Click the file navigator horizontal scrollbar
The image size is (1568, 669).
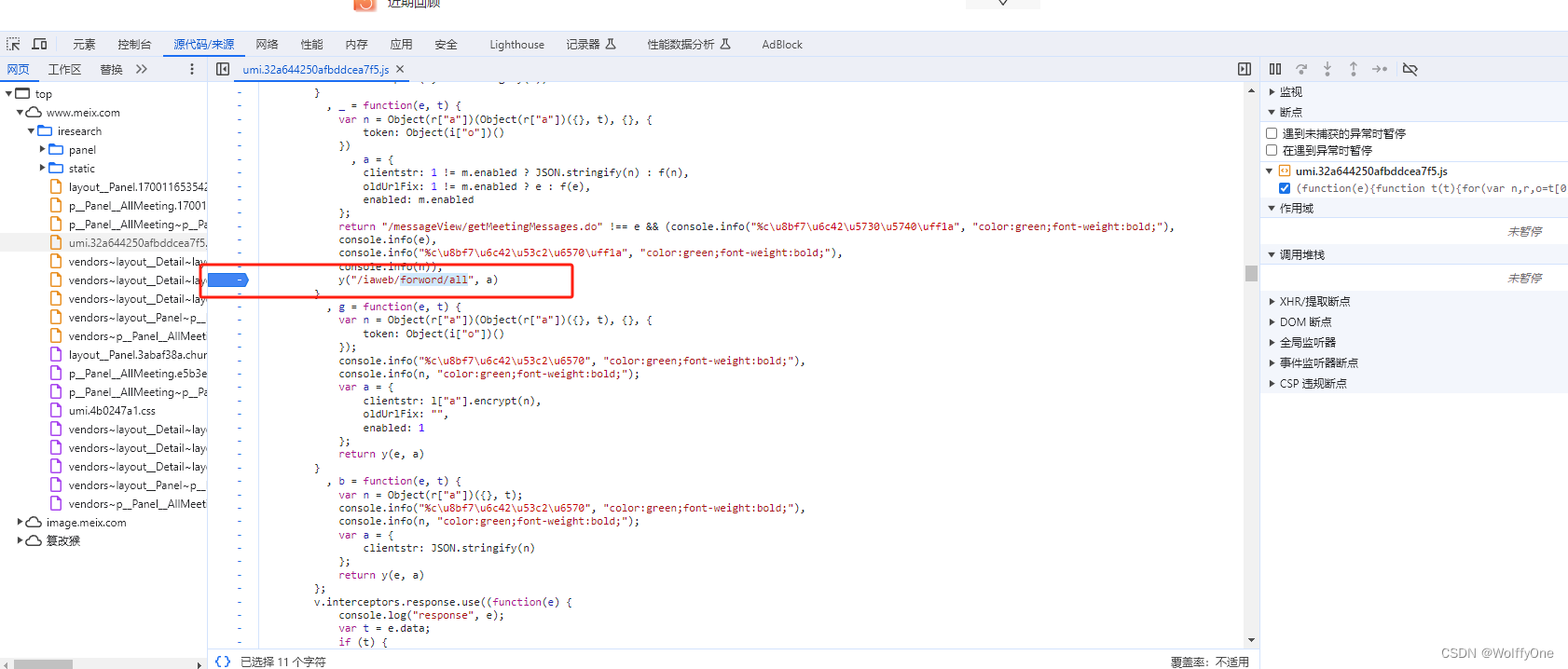43,664
